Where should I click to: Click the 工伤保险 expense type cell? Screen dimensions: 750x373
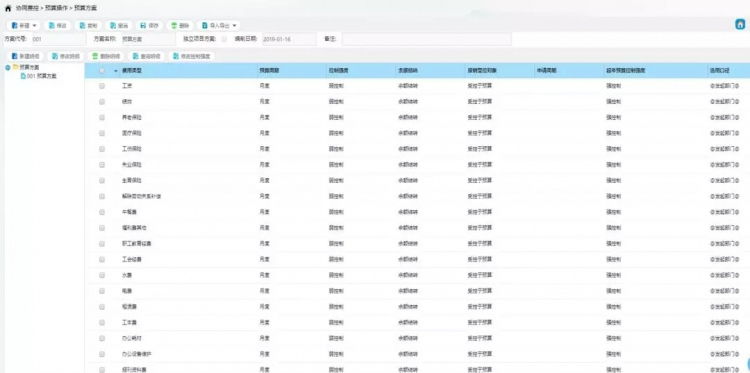point(132,149)
